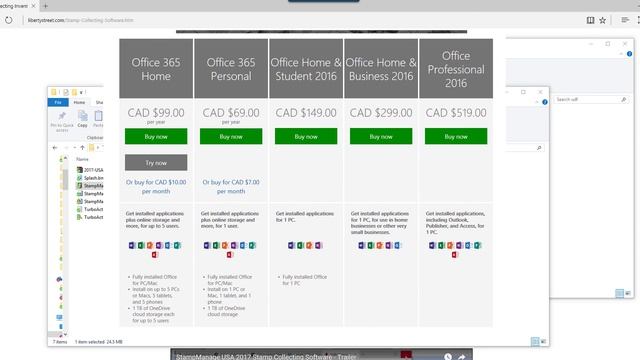Click the StampManage USA 2017 video title
640x360 pixels.
click(x=266, y=357)
